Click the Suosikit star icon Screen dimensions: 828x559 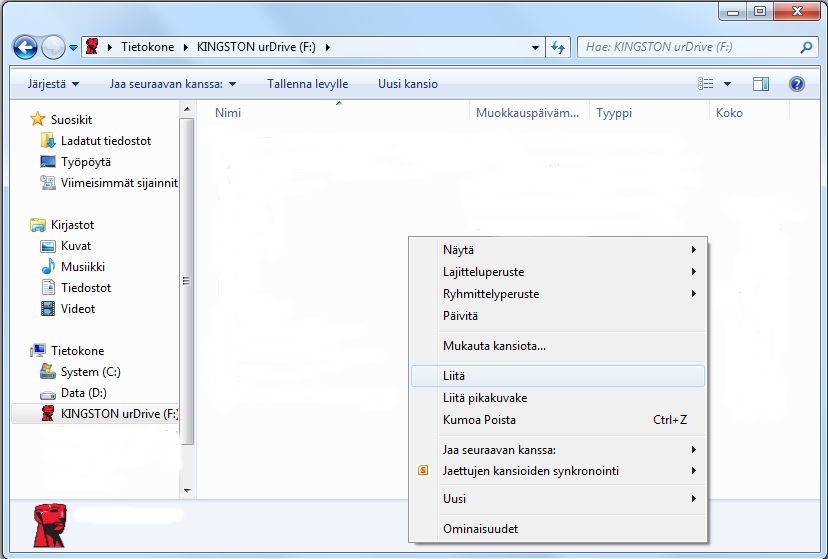(x=37, y=119)
